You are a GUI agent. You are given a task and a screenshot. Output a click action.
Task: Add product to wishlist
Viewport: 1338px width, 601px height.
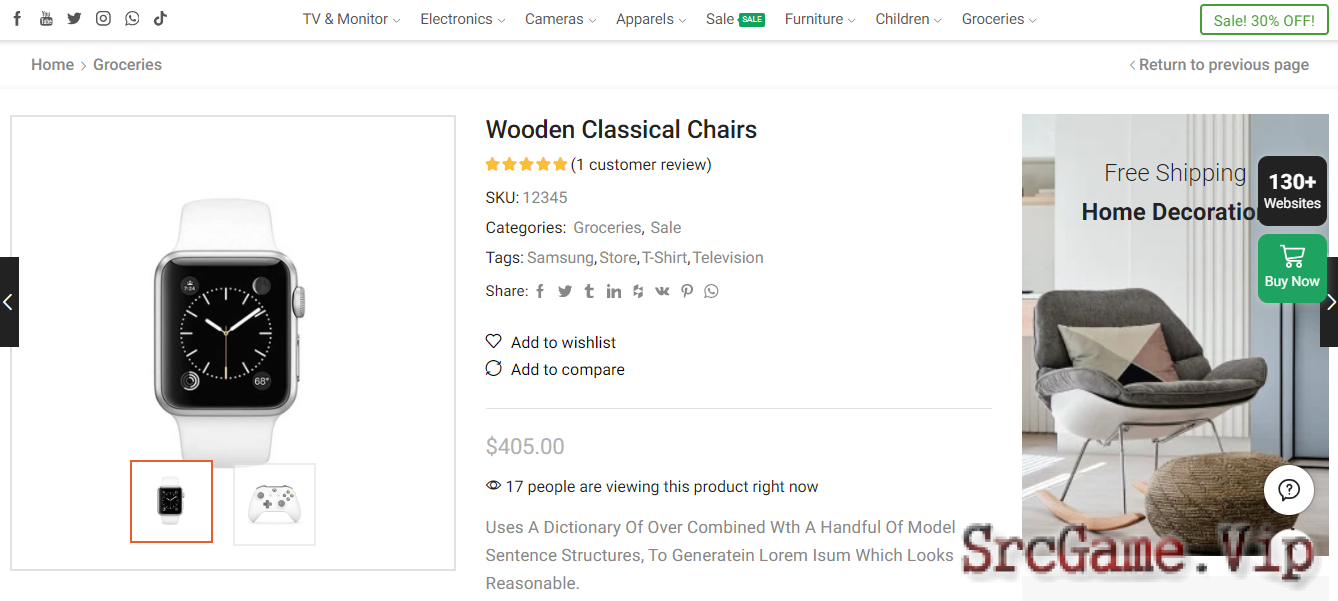click(551, 342)
